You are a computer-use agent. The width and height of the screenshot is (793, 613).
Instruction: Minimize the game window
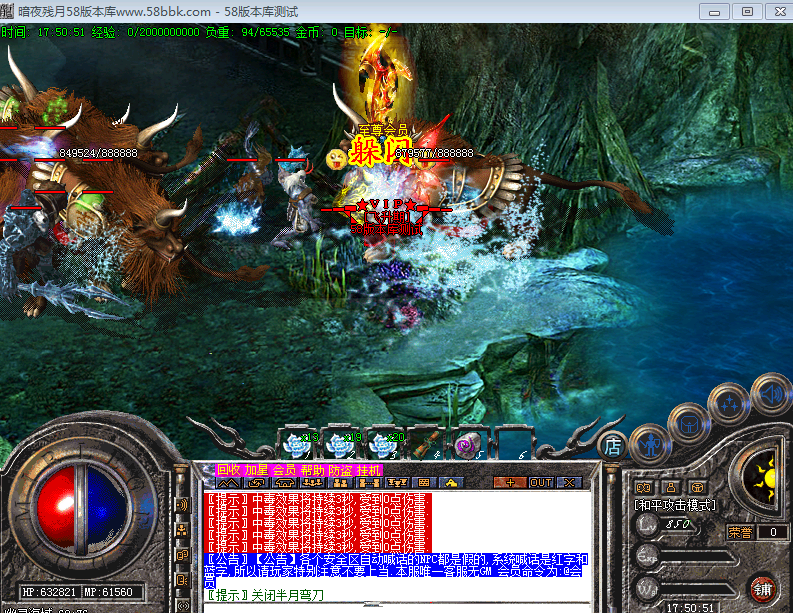[x=714, y=11]
